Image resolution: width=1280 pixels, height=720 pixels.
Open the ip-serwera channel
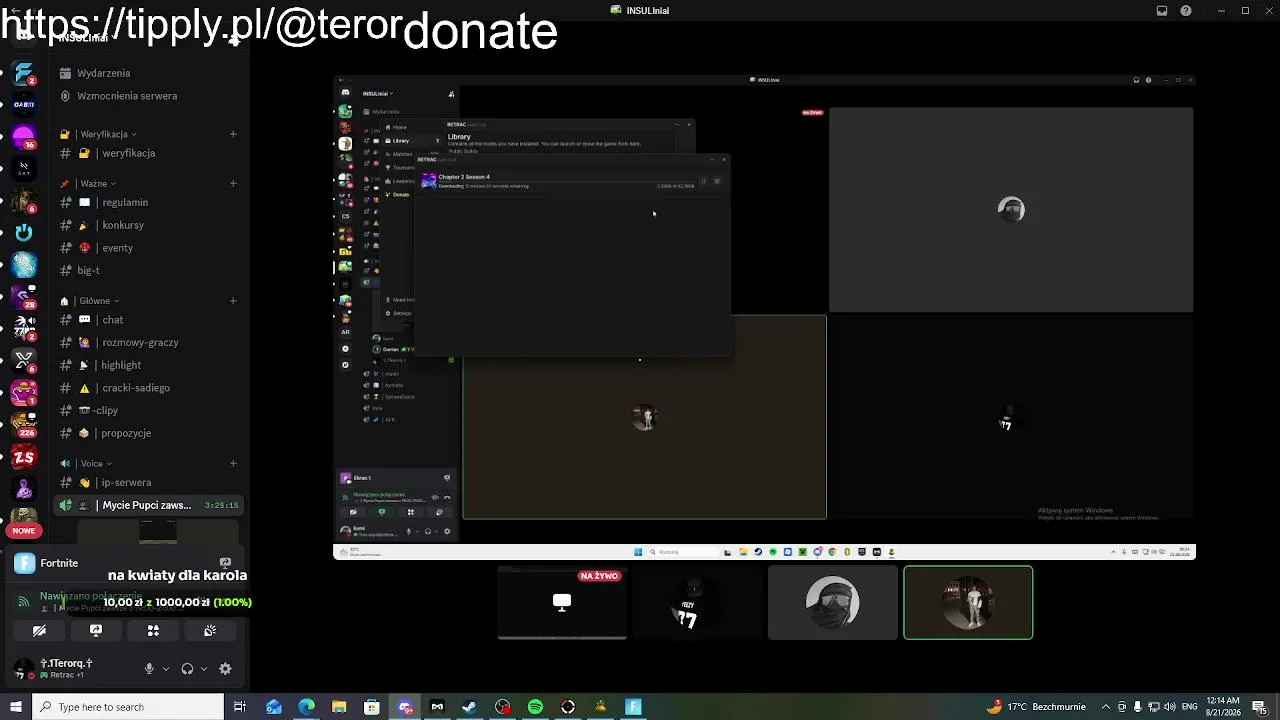click(150, 483)
